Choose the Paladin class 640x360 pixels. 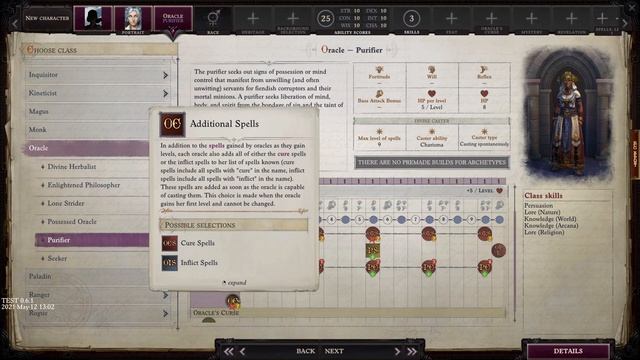point(87,276)
